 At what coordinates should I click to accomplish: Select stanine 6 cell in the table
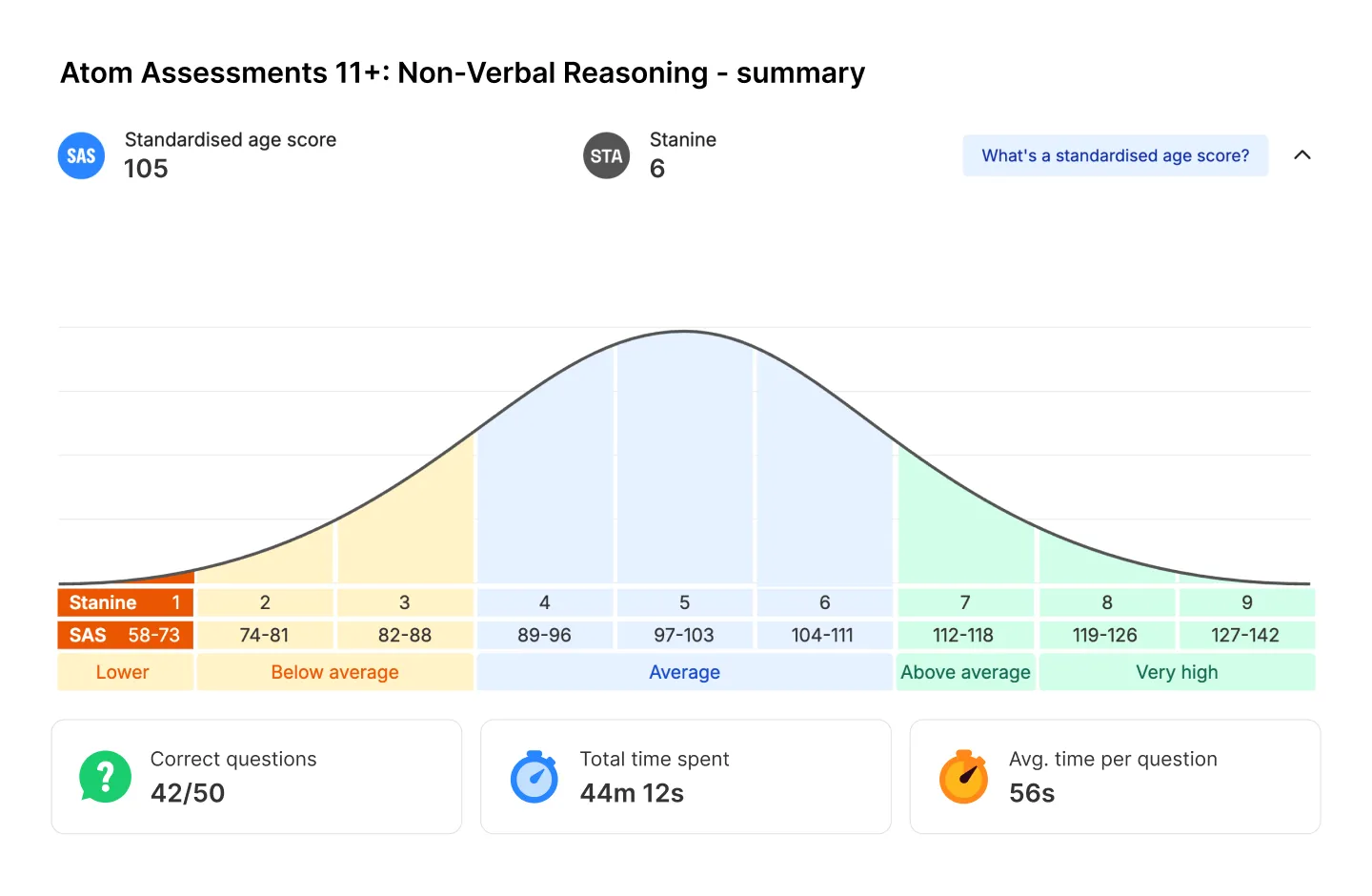point(824,602)
